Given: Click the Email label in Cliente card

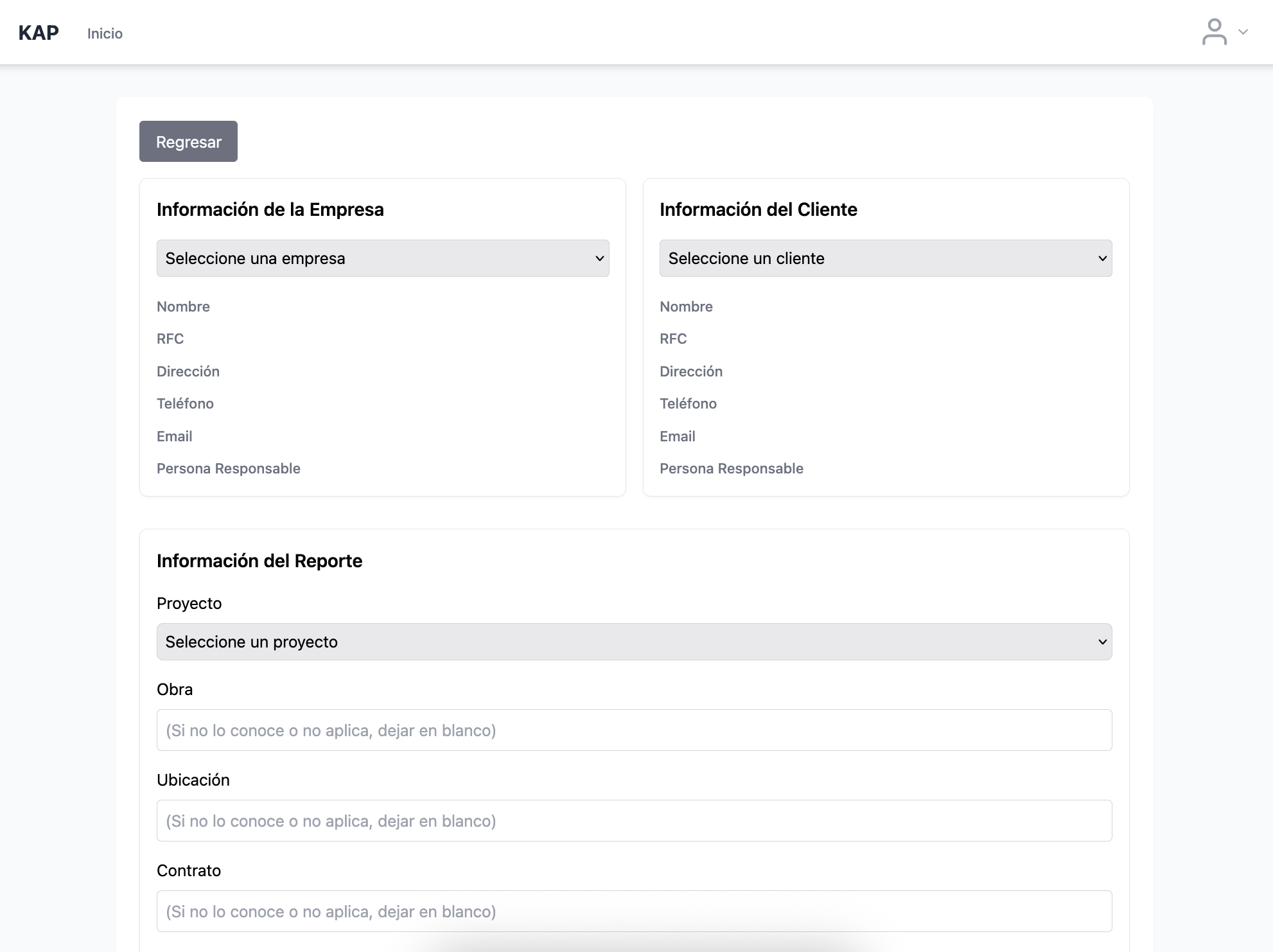Looking at the screenshot, I should (677, 436).
